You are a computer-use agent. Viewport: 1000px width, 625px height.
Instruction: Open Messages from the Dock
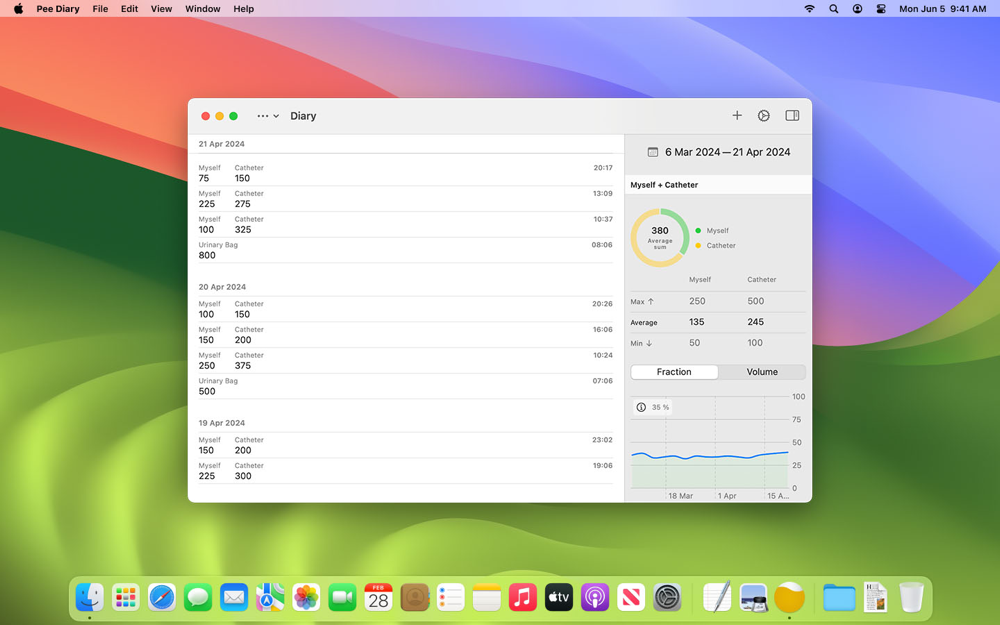click(x=198, y=598)
